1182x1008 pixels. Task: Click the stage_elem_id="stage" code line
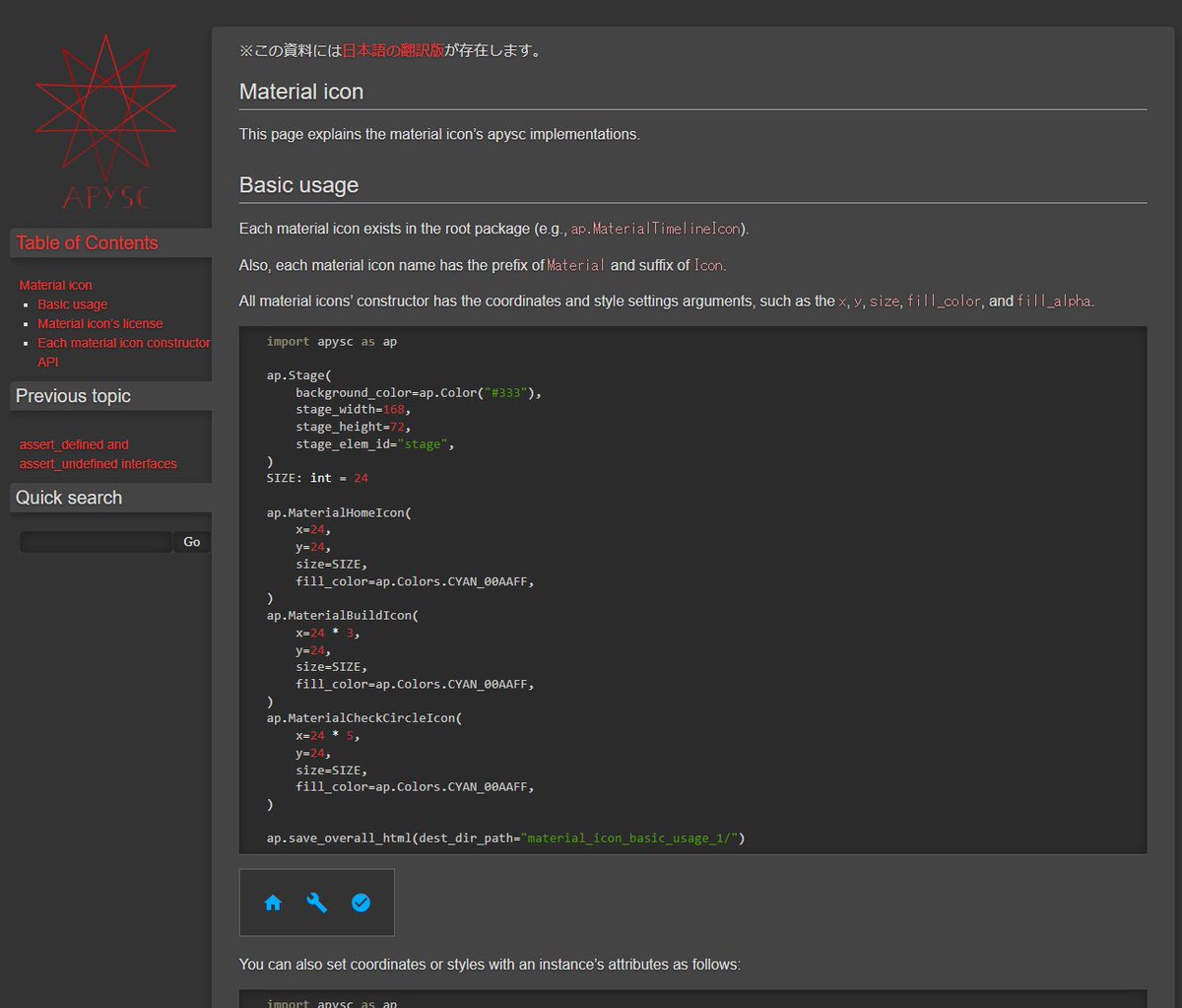pos(375,443)
